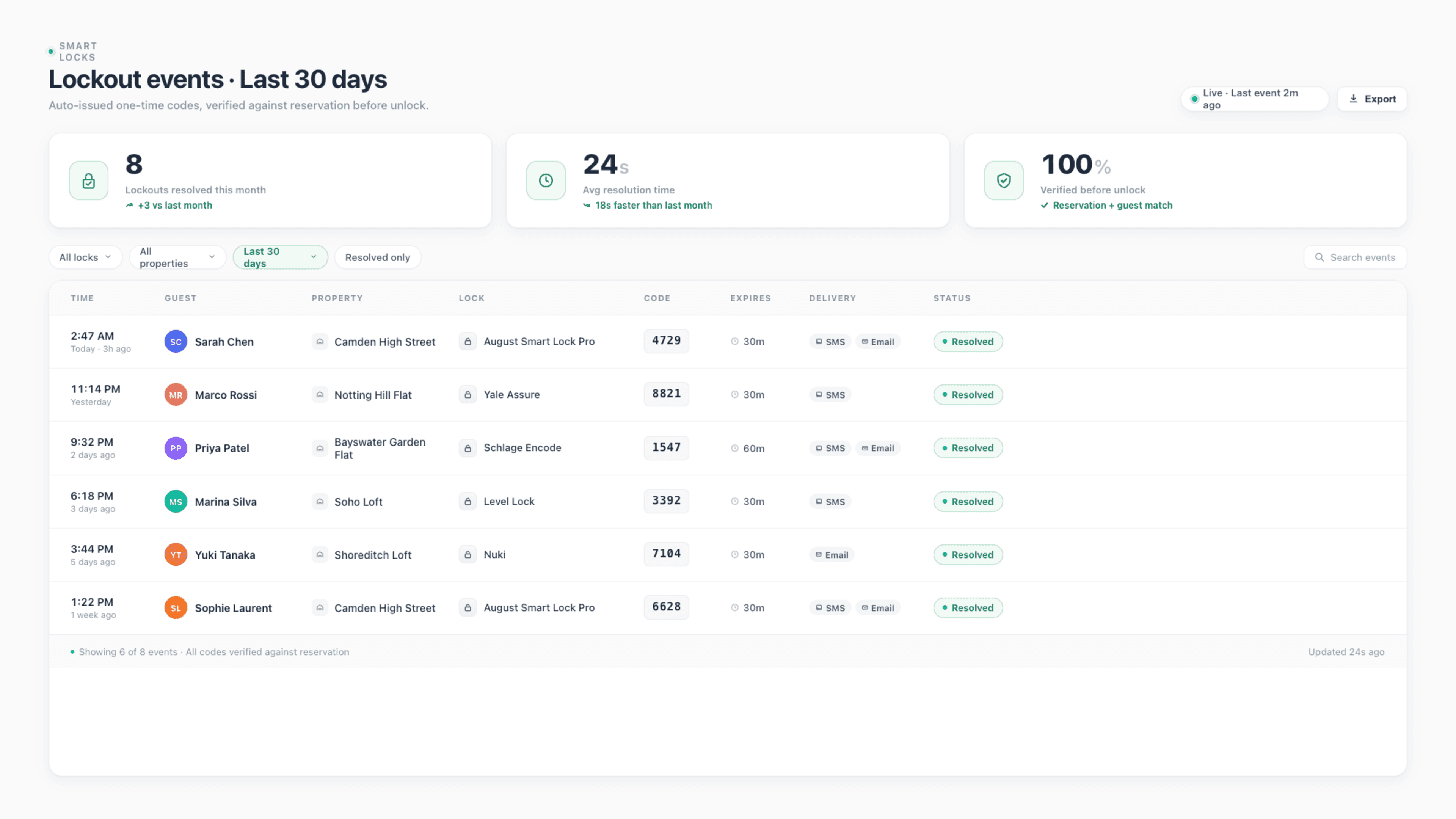
Task: Click the house icon beside Soho Loft
Action: pyautogui.click(x=320, y=501)
